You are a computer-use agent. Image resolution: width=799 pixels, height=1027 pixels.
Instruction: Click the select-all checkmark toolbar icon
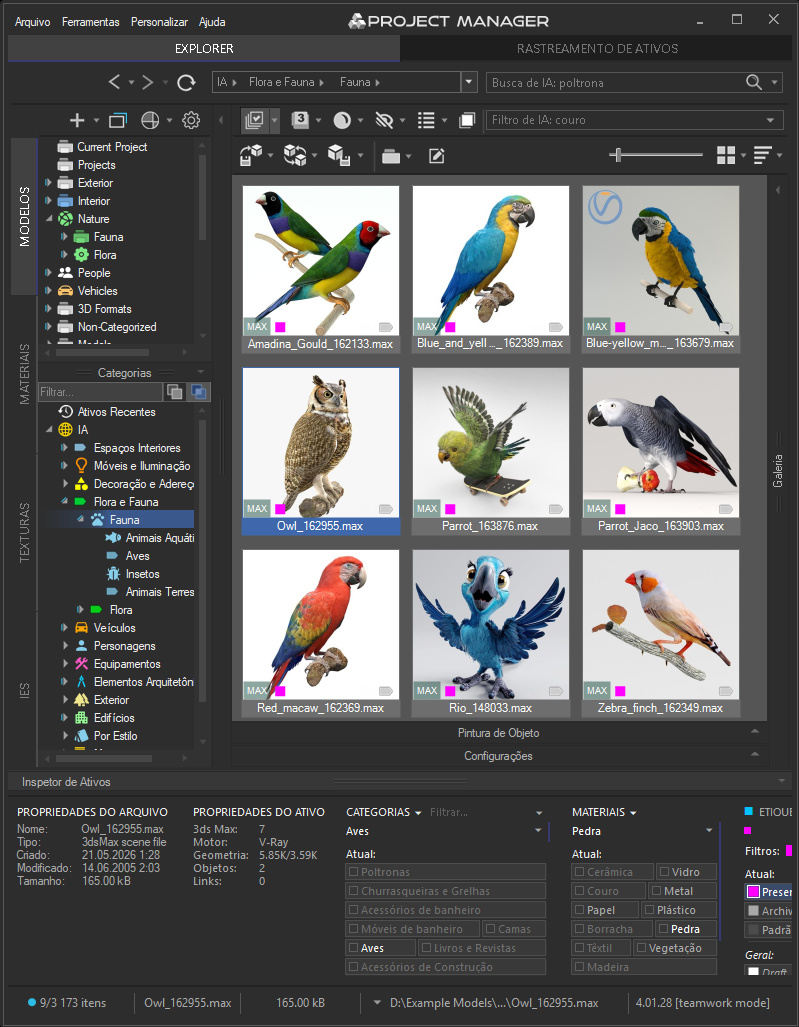click(x=253, y=120)
